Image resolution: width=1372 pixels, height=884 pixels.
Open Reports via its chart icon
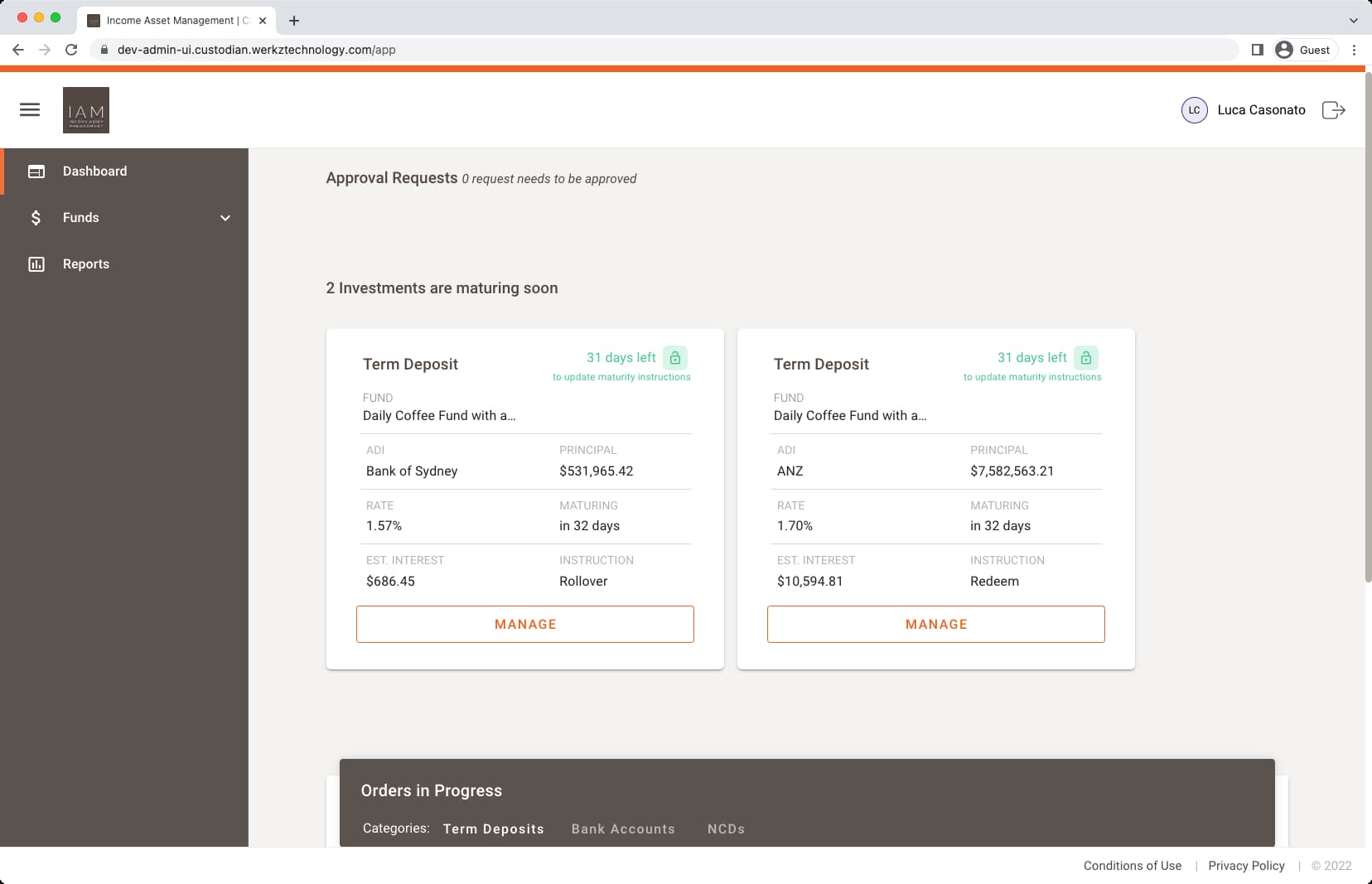(x=36, y=263)
